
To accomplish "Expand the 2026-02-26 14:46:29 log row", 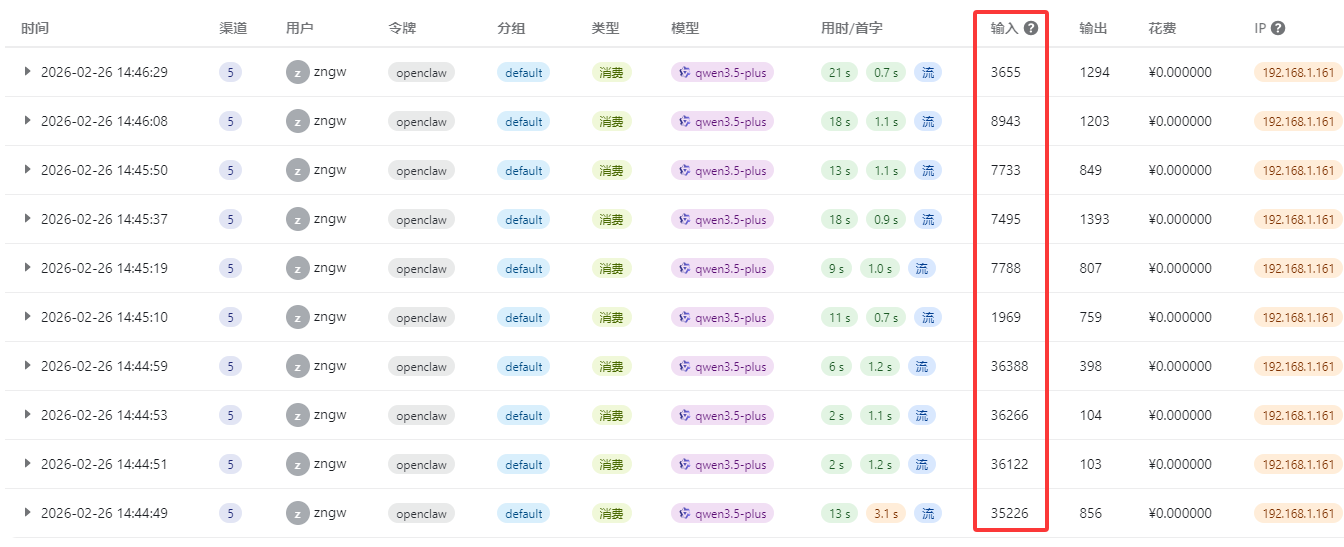I will 28,72.
